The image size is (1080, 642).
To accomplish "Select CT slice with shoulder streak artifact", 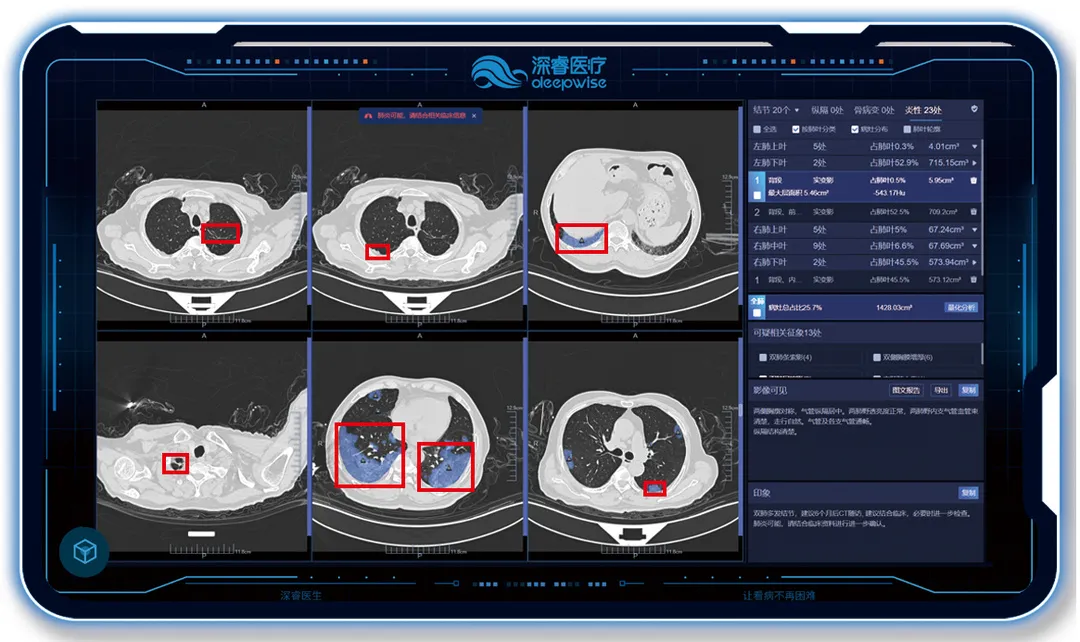I will pyautogui.click(x=202, y=444).
